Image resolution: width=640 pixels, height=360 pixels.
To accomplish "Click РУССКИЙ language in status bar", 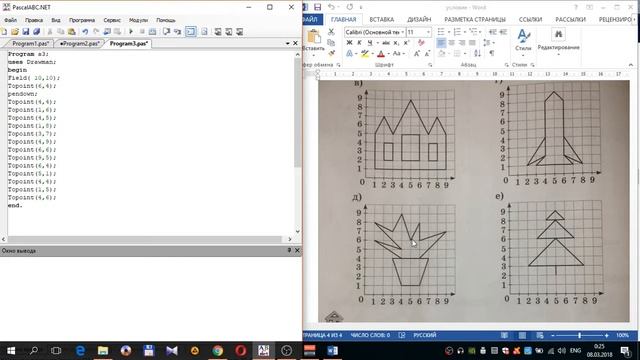I will click(x=425, y=335).
